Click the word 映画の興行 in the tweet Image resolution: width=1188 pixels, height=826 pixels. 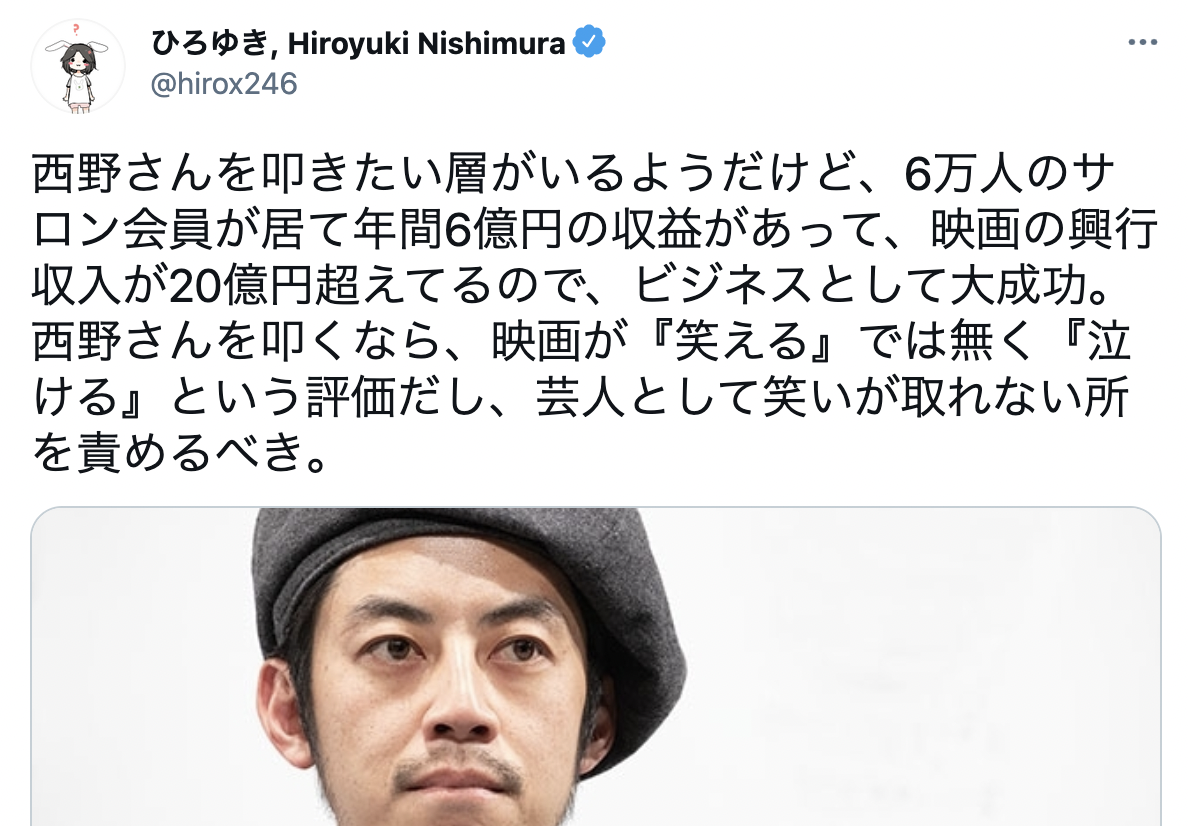coord(1044,230)
